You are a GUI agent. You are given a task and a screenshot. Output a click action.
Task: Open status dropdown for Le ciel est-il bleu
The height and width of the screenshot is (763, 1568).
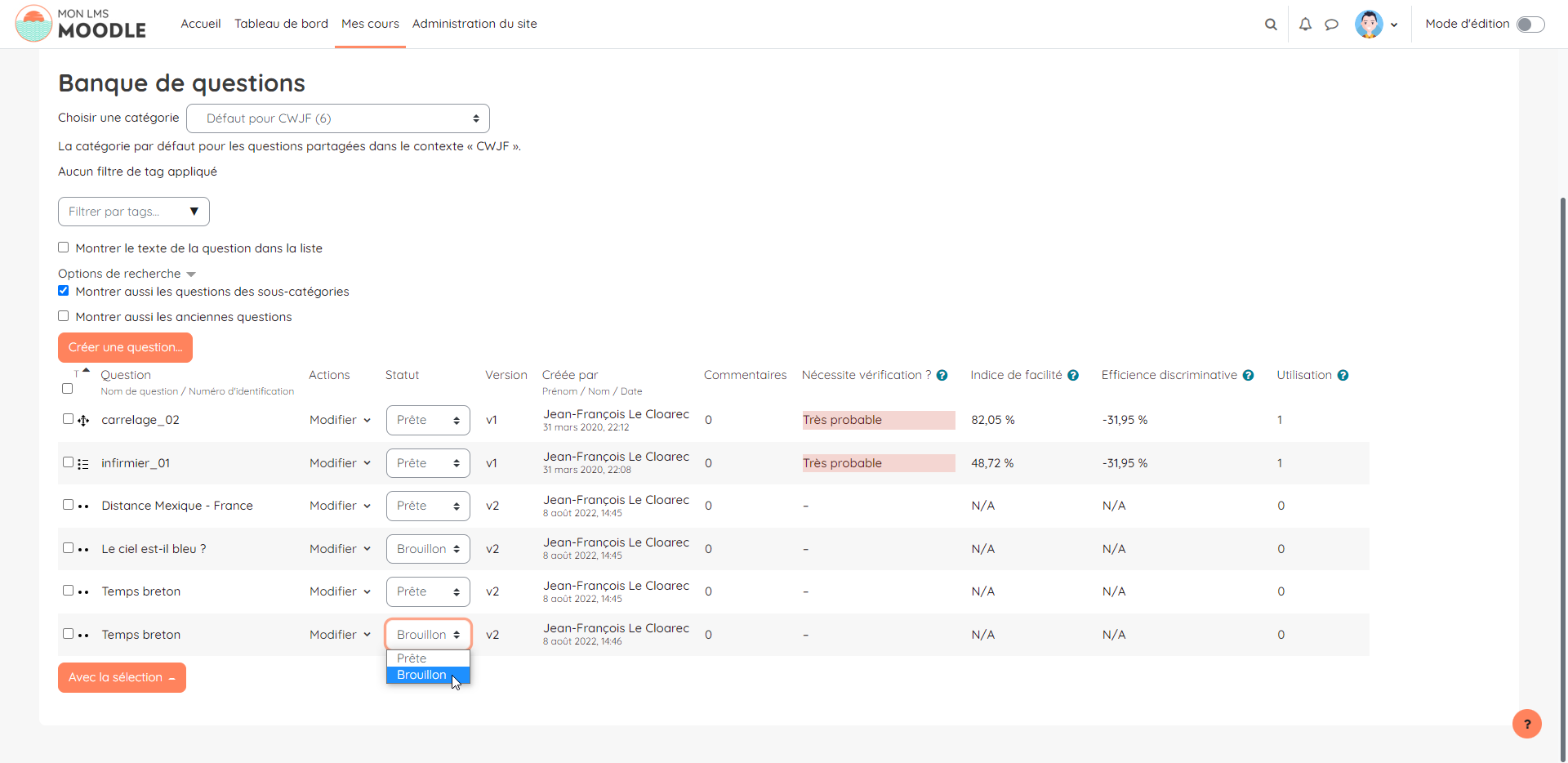coord(428,549)
